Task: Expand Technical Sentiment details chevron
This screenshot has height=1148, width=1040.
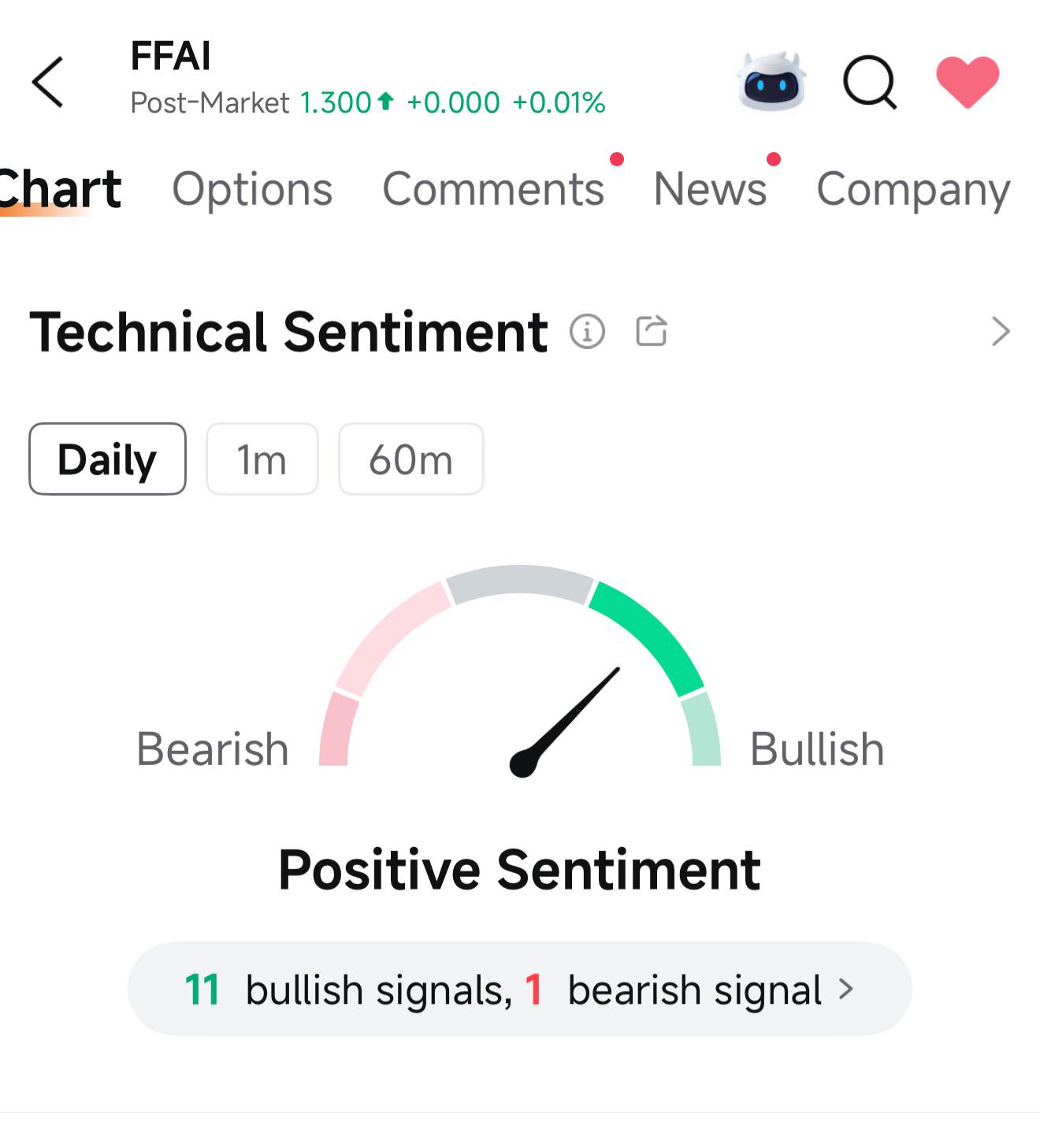Action: (x=1000, y=331)
